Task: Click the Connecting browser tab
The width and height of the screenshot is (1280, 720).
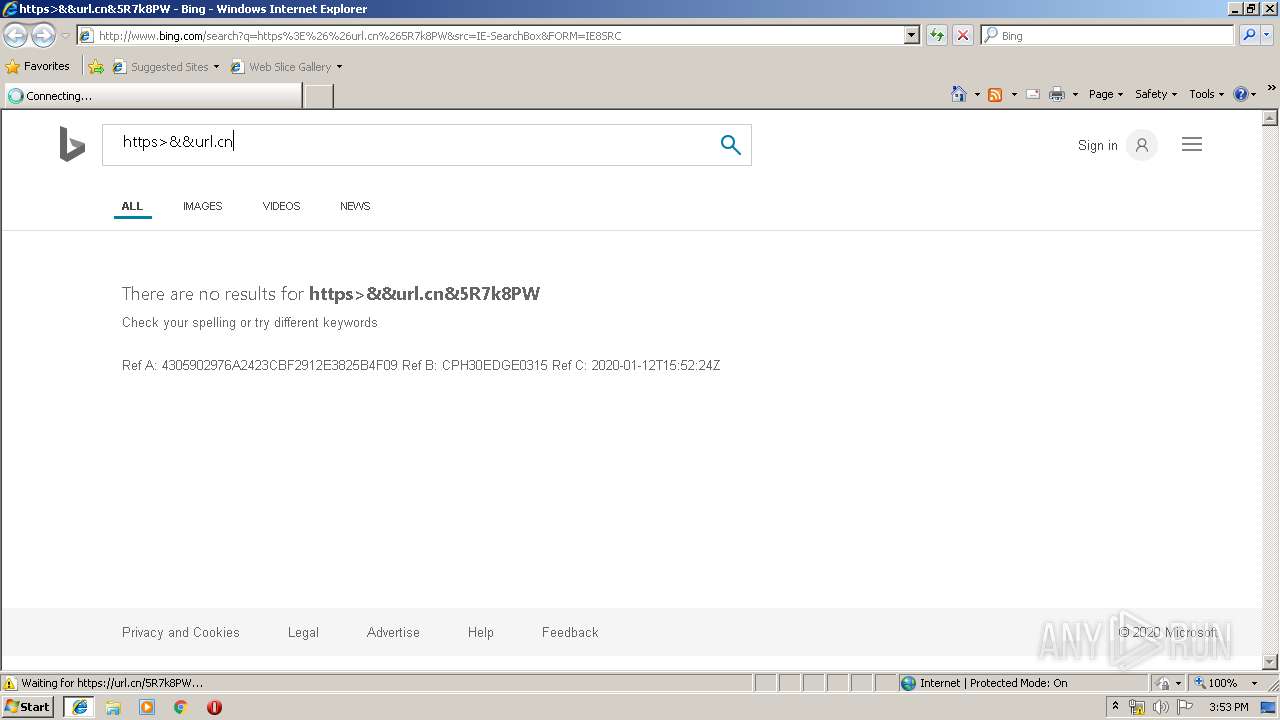Action: tap(152, 96)
